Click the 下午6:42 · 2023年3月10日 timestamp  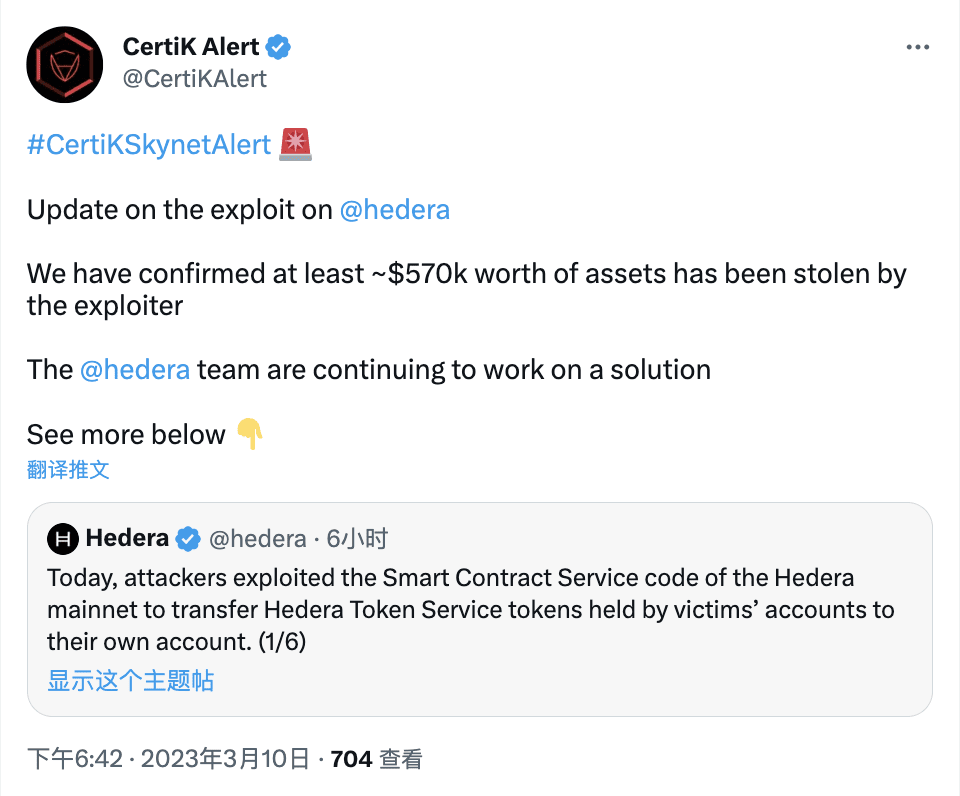(x=168, y=760)
